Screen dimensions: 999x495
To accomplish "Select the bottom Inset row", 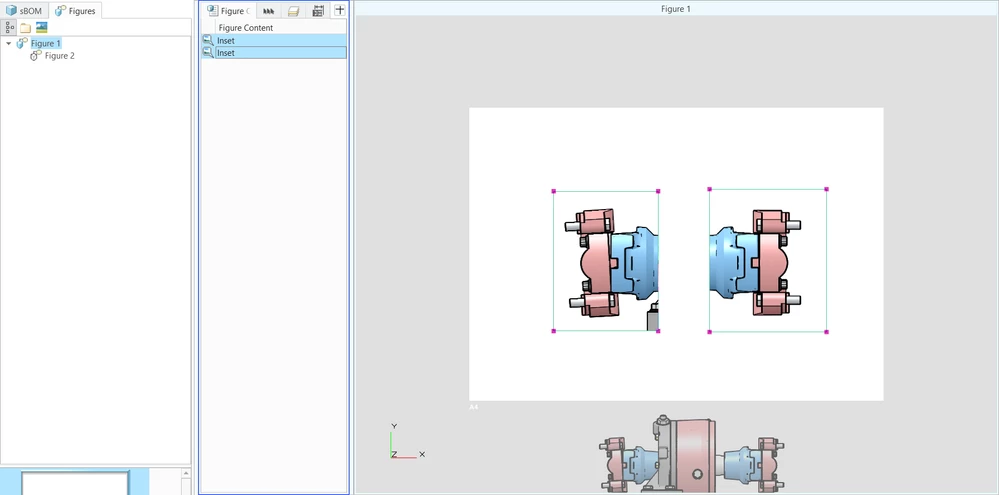I will (274, 53).
